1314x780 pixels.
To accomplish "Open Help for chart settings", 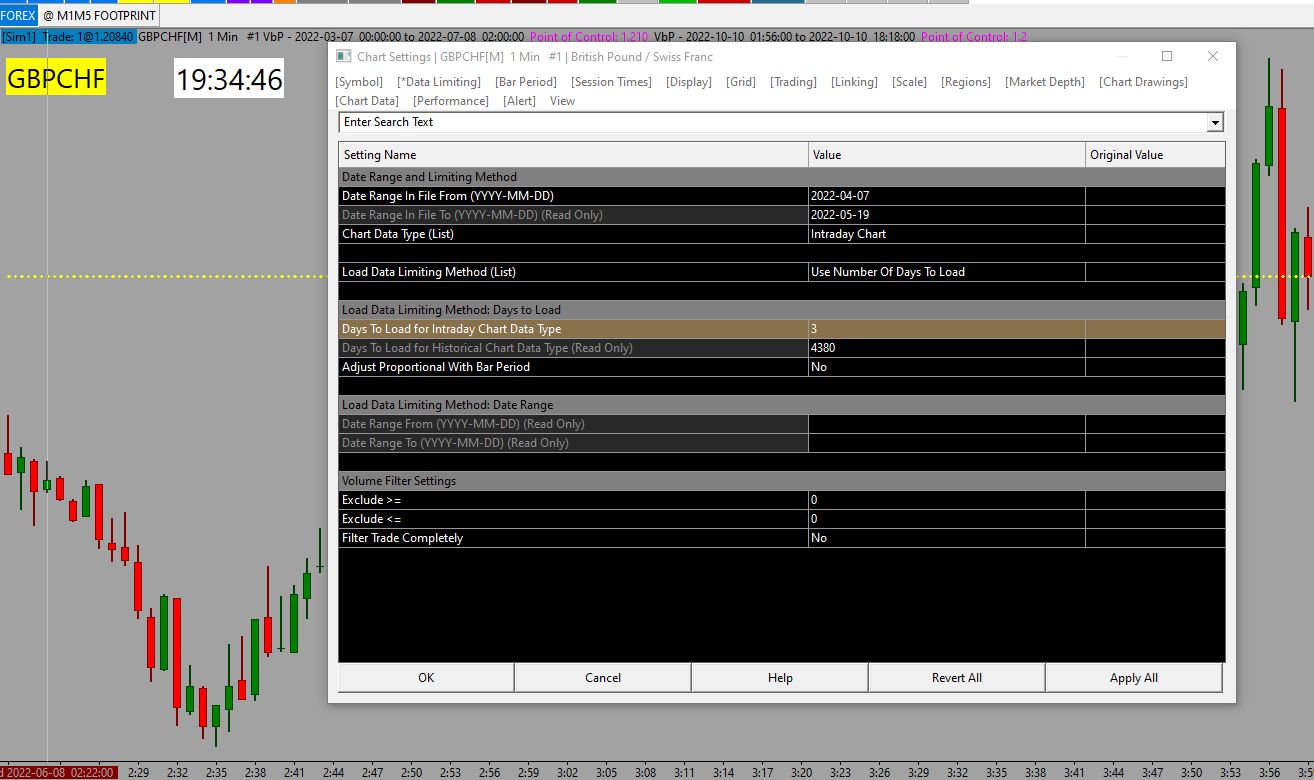I will coord(780,678).
